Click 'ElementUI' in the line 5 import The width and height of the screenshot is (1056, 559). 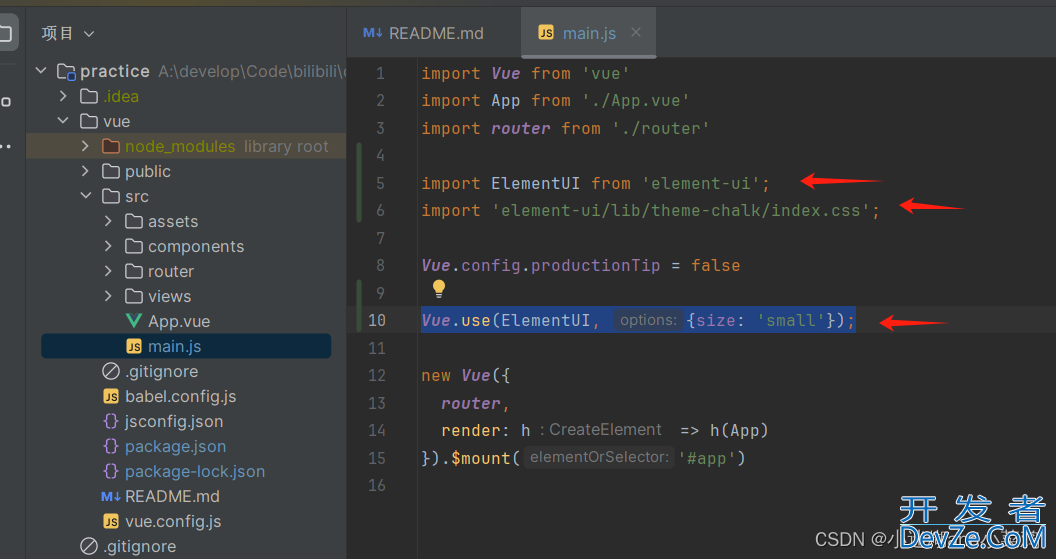pos(535,183)
